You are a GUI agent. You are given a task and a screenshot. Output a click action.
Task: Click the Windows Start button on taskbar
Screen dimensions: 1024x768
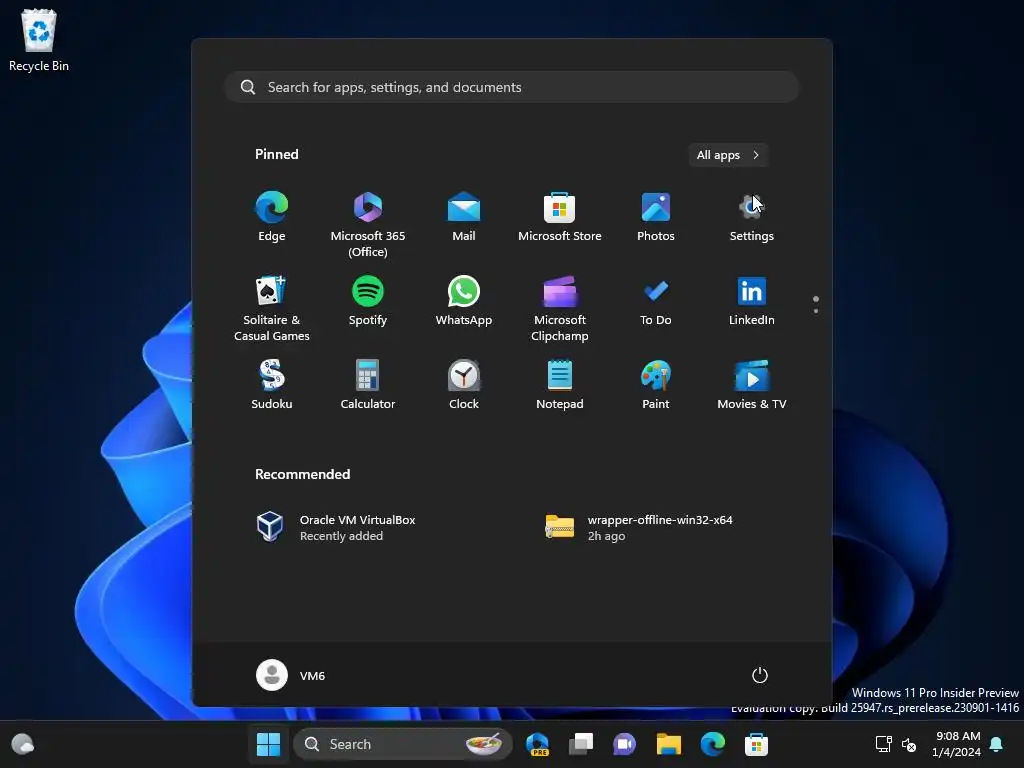point(268,744)
